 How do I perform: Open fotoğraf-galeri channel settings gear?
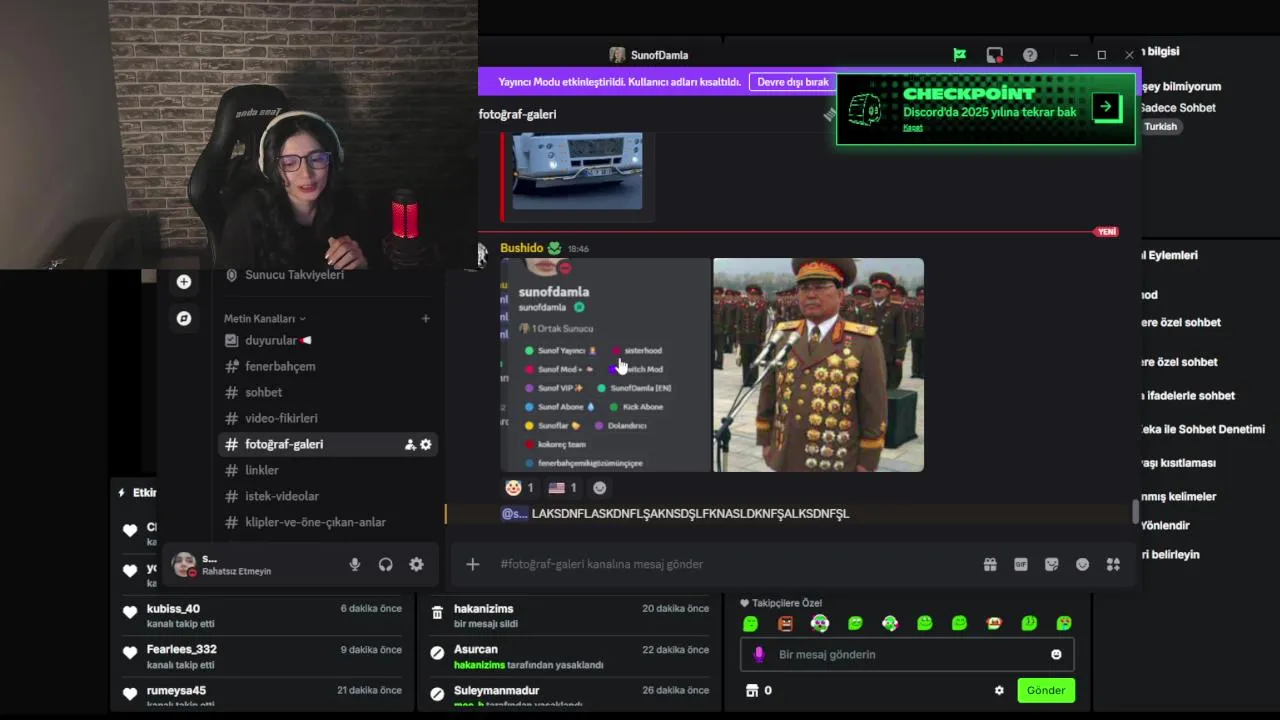[426, 444]
